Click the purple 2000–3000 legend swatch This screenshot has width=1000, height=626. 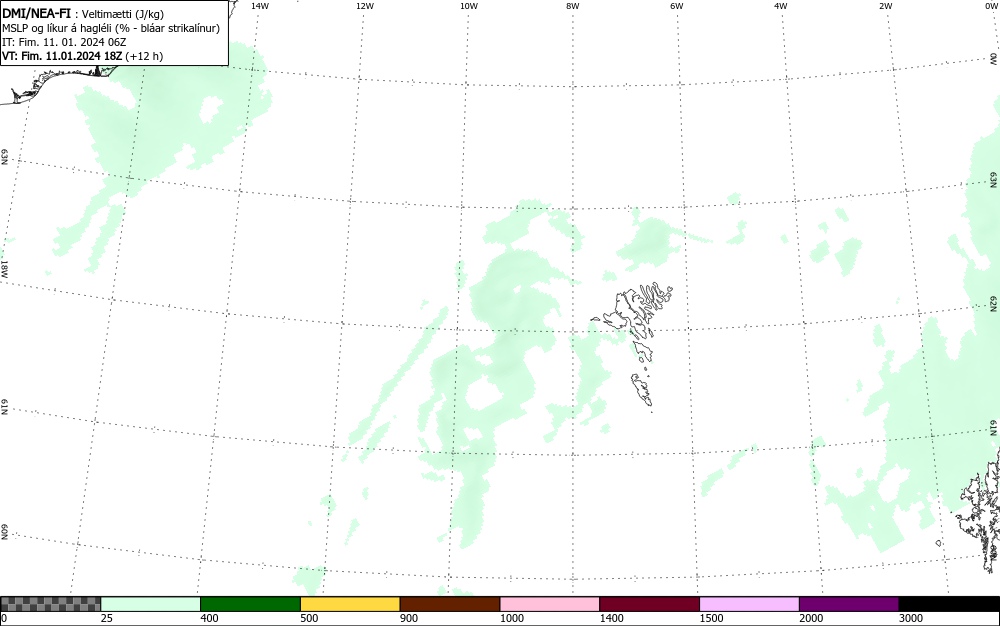(x=849, y=604)
